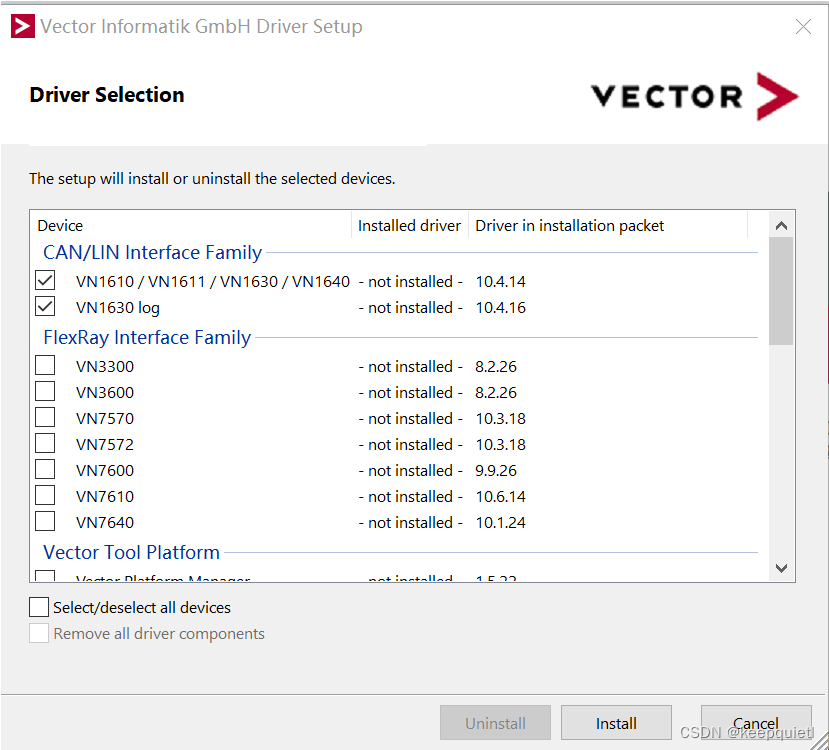
Task: Click packet version 10.1.24
Action: (x=500, y=523)
